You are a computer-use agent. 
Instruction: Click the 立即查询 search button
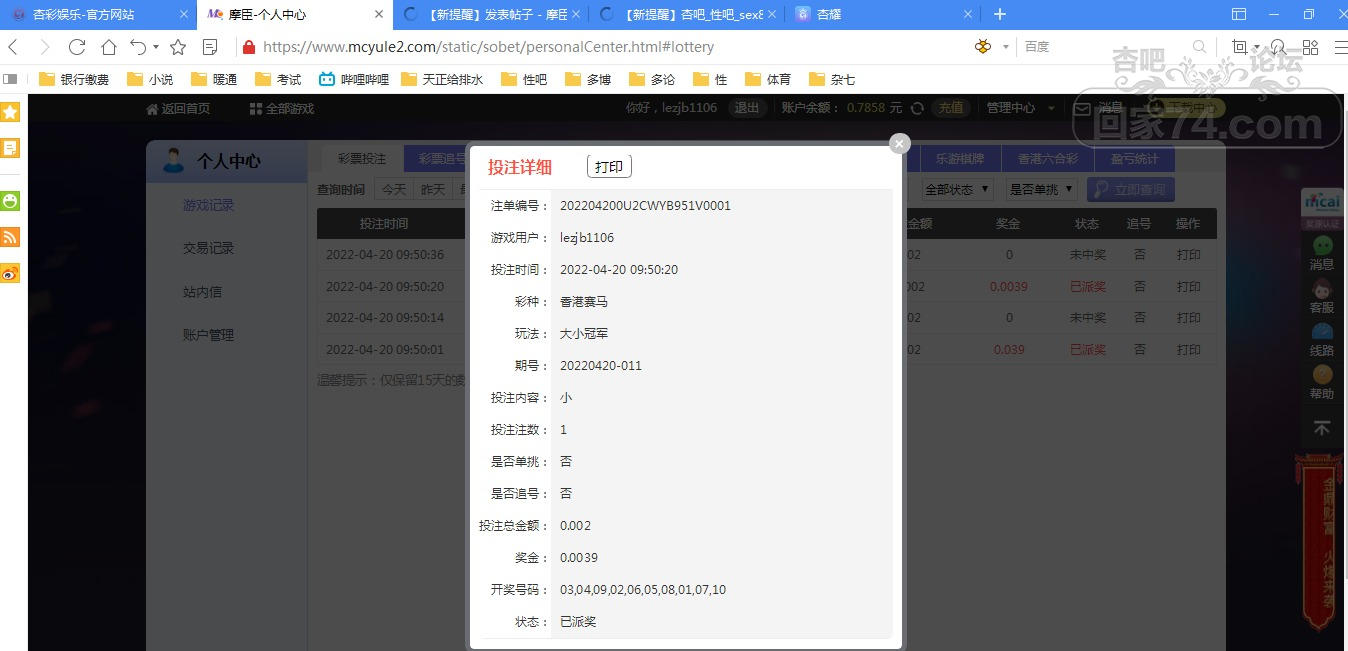1131,189
